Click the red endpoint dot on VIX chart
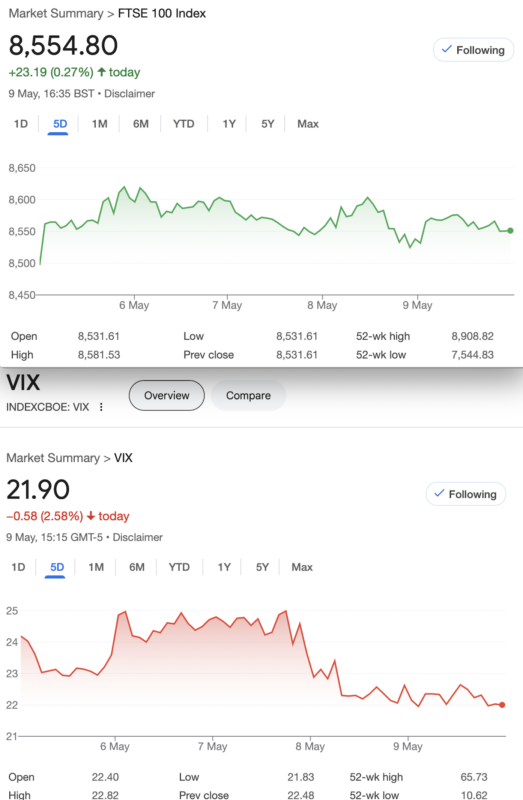Screen dimensions: 523x800 point(502,705)
